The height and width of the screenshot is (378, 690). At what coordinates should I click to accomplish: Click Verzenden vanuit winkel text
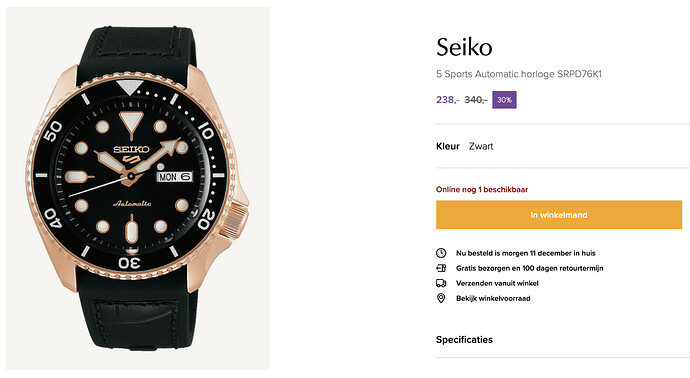click(x=497, y=283)
